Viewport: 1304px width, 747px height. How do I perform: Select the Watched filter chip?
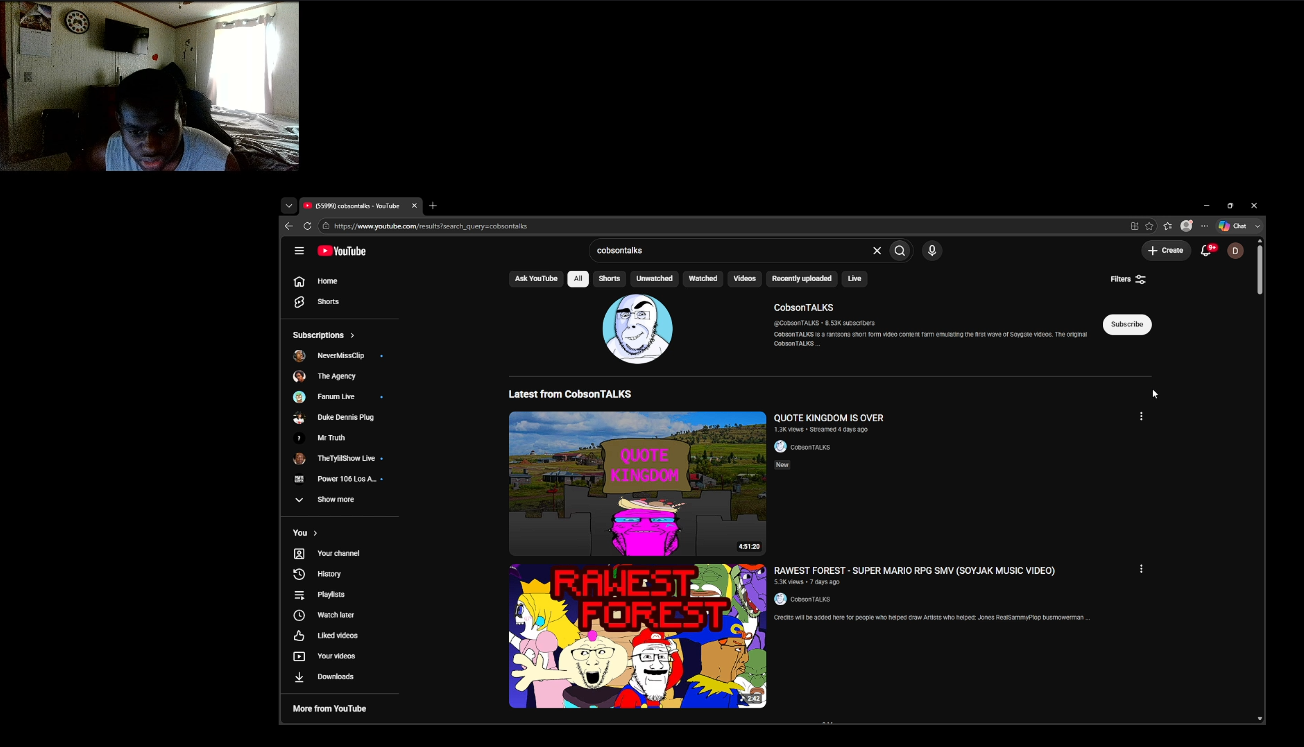703,279
